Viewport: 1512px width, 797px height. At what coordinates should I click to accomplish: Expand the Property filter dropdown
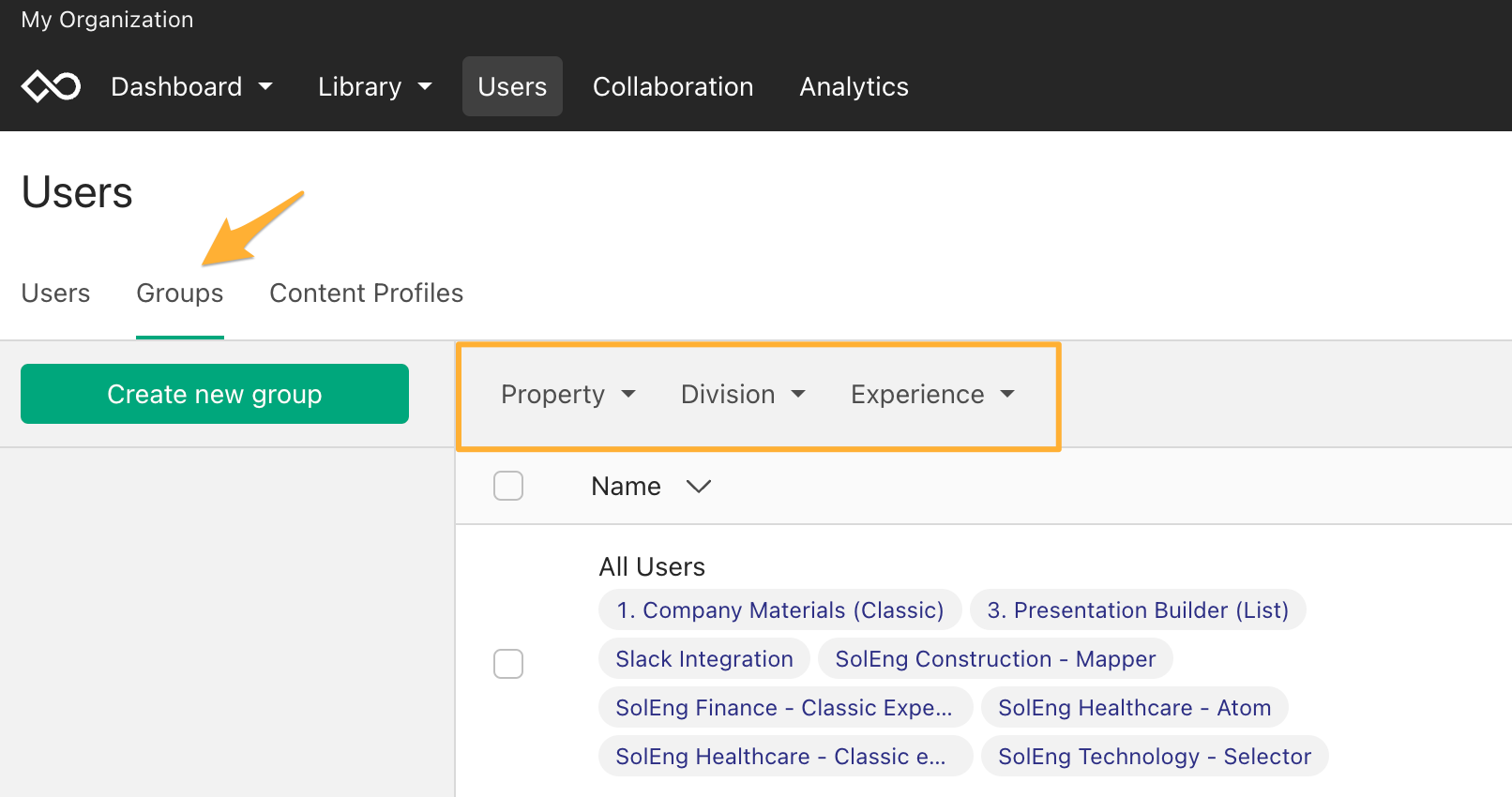tap(568, 395)
